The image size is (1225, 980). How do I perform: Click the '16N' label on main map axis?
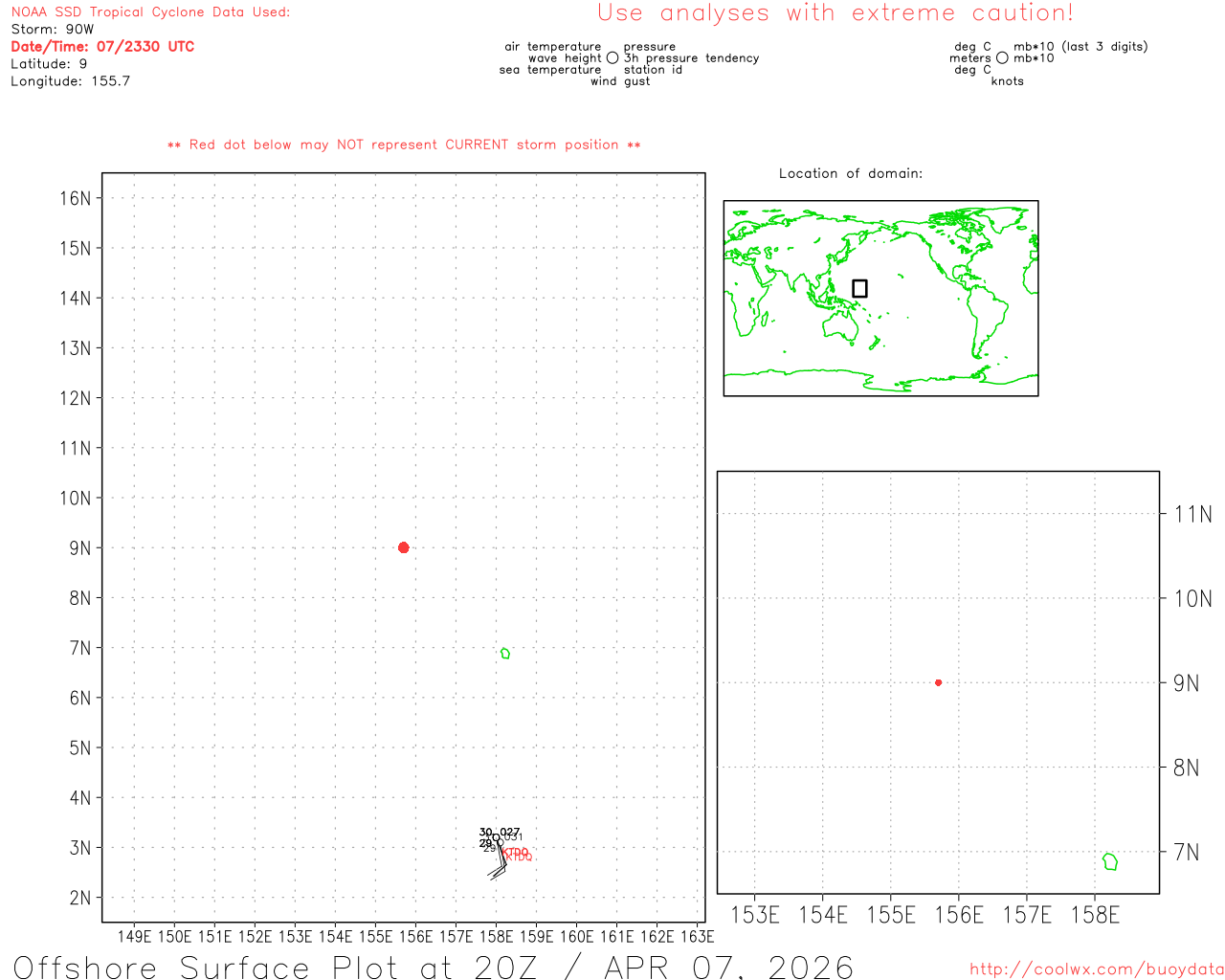[76, 198]
